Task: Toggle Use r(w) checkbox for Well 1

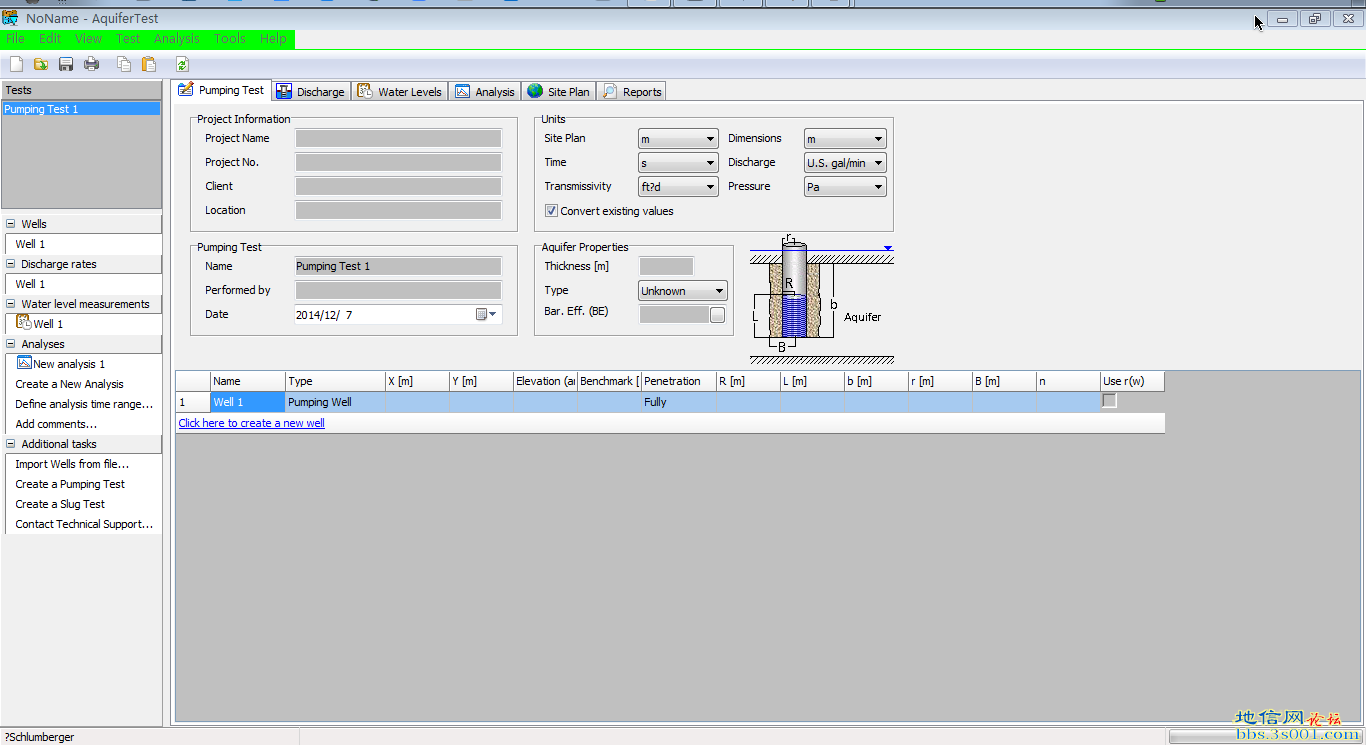Action: click(1109, 401)
